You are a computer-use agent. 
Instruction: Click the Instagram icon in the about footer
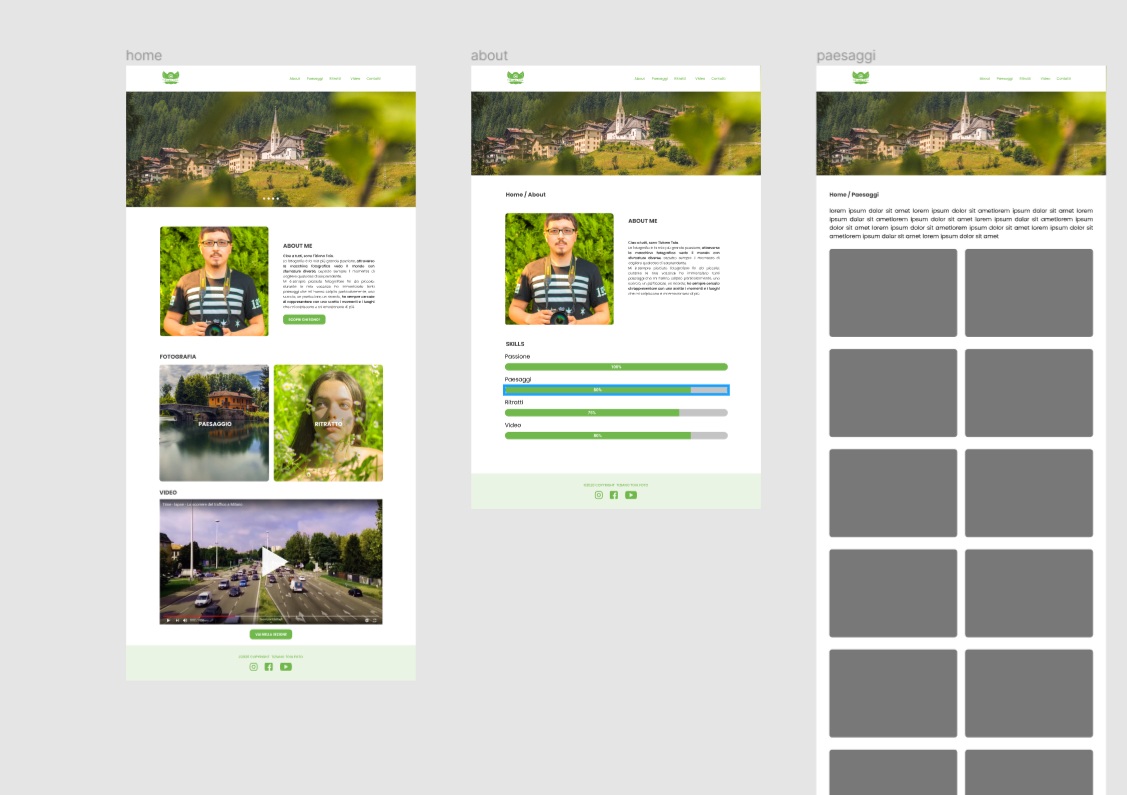pos(599,495)
